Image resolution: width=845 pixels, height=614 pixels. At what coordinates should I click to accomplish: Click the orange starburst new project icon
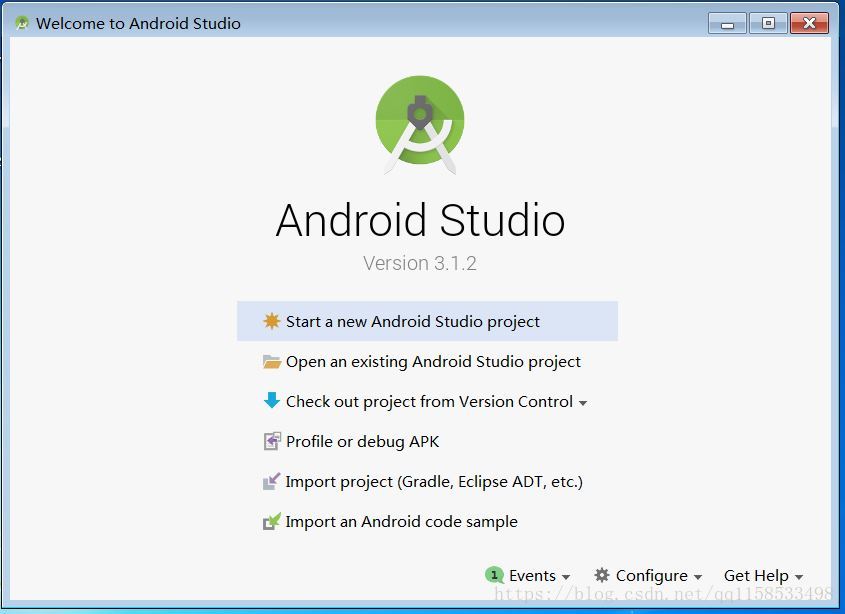(272, 321)
